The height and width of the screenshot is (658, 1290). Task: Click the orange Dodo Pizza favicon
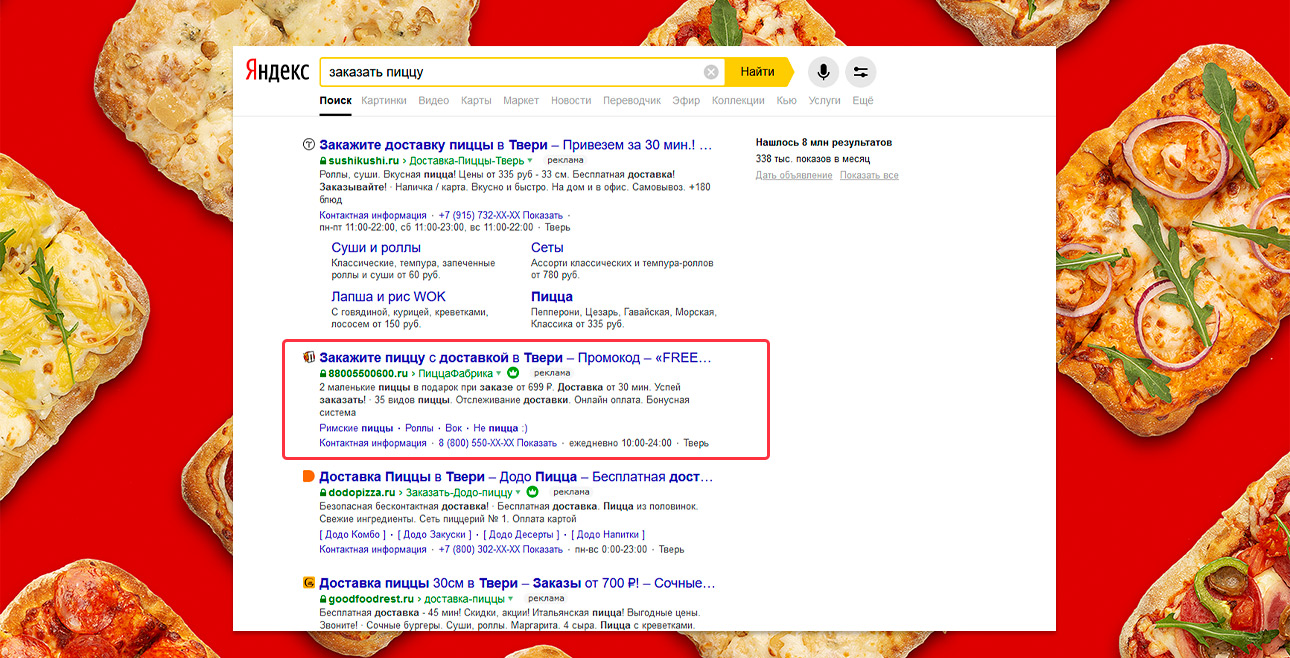pyautogui.click(x=309, y=477)
